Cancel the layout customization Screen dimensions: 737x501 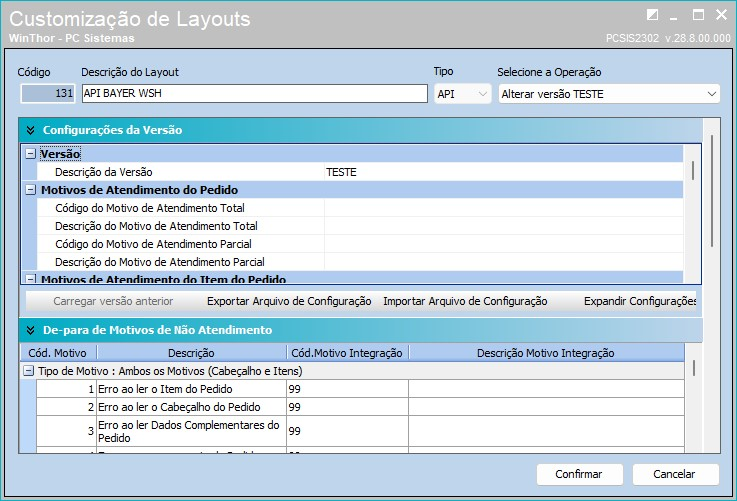[675, 474]
